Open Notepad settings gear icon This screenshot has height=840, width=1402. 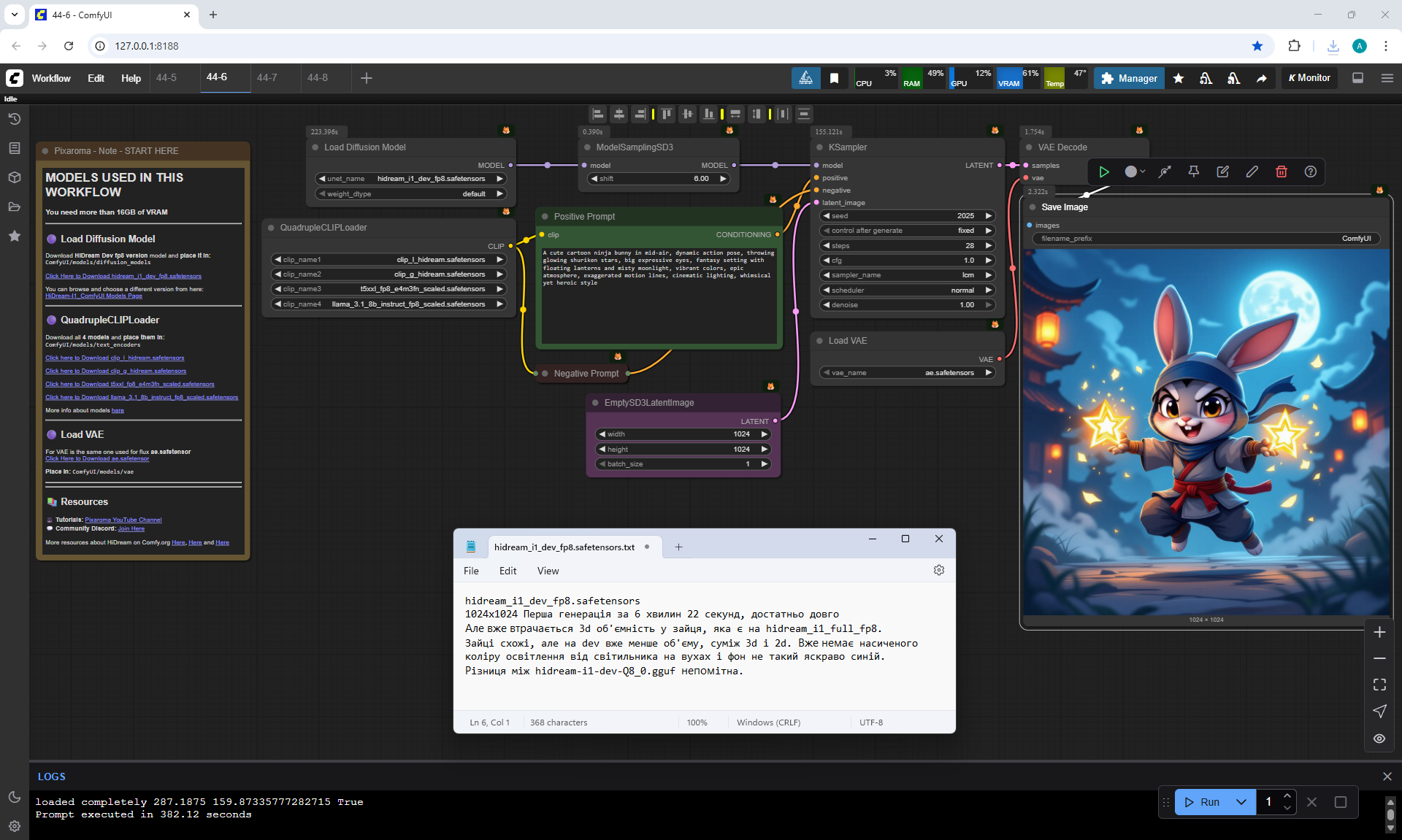pyautogui.click(x=938, y=570)
